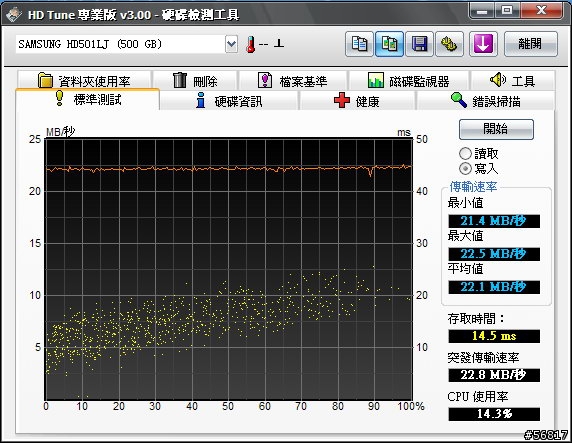Image resolution: width=572 pixels, height=443 pixels.
Task: Click the ms axis unit label
Action: [404, 132]
